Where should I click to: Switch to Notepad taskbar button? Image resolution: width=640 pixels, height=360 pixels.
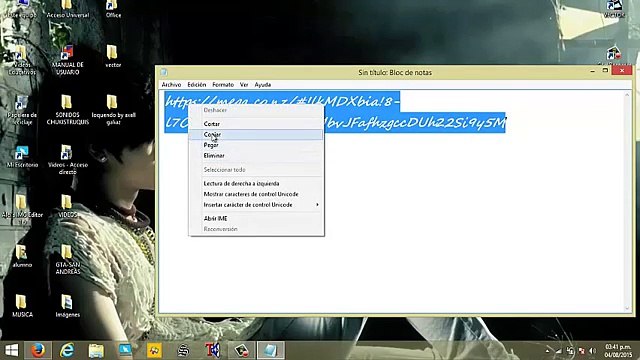click(271, 350)
